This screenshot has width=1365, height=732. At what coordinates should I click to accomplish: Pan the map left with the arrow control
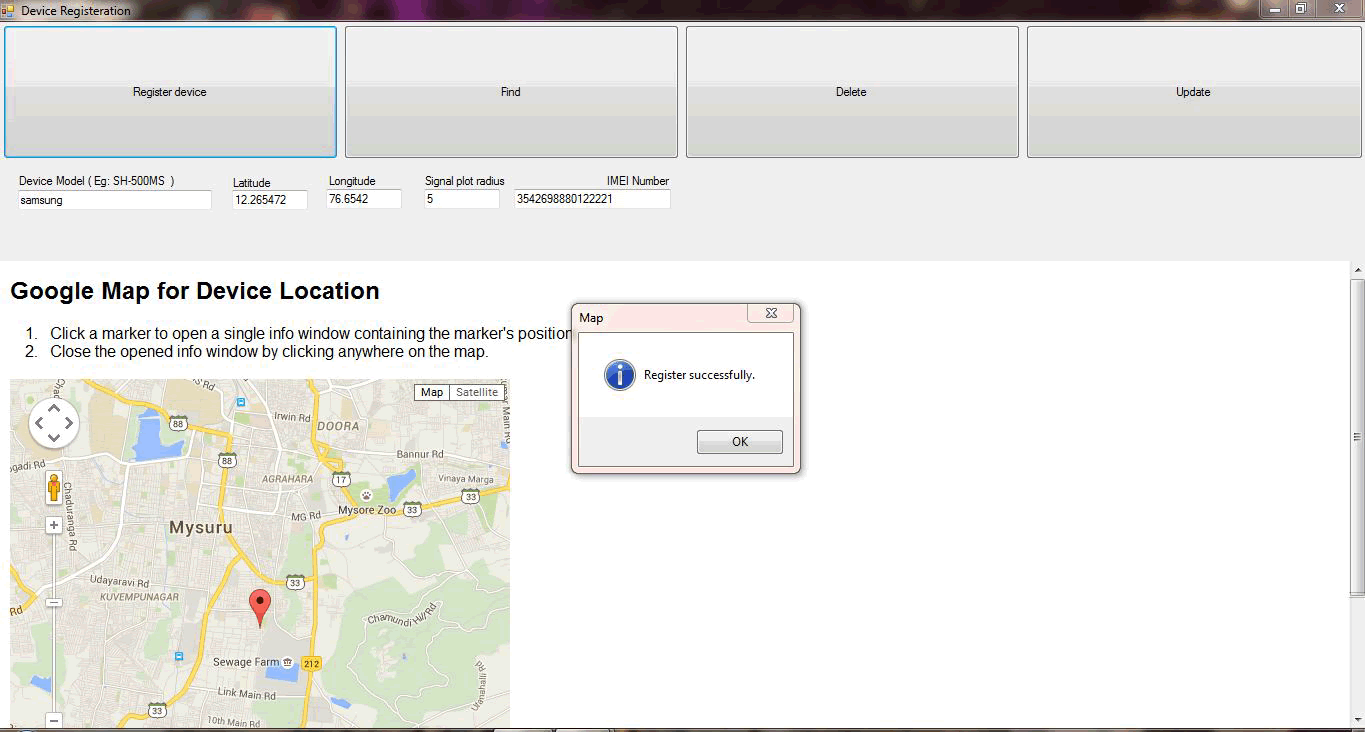(39, 423)
